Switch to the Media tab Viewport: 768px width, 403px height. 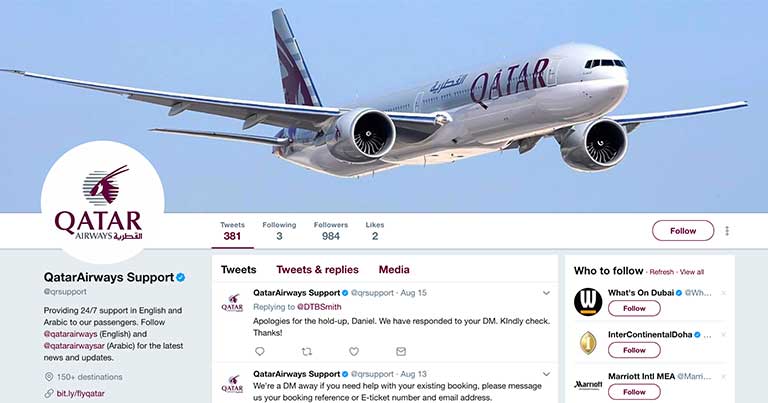(x=394, y=270)
